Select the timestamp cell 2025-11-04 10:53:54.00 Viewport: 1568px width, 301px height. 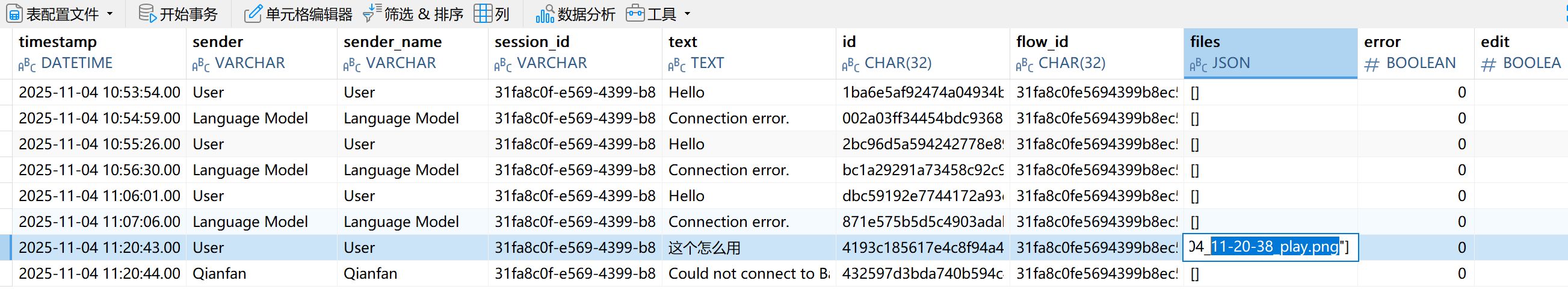99,93
